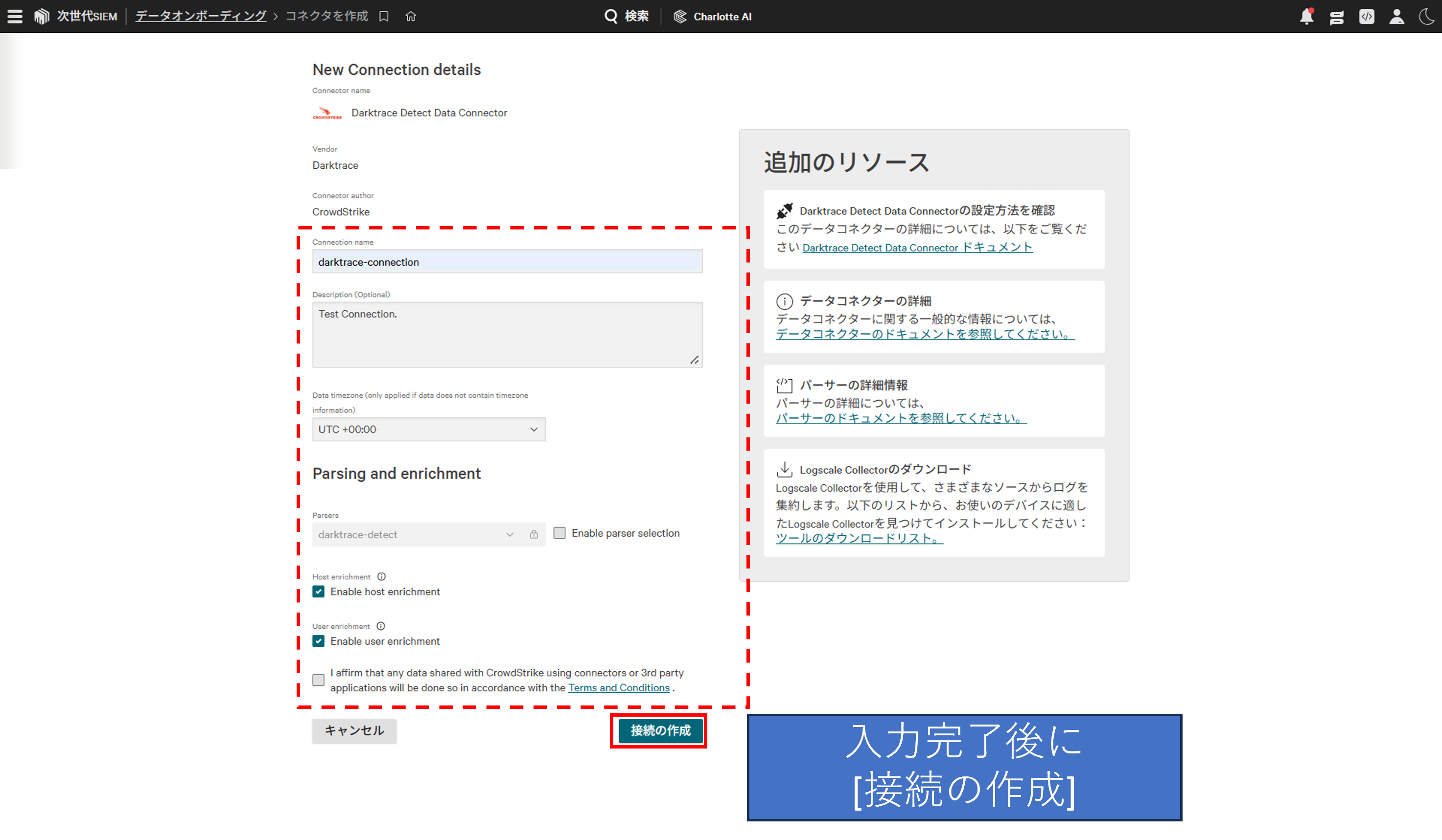Click the Parsers lock icon

pos(534,535)
